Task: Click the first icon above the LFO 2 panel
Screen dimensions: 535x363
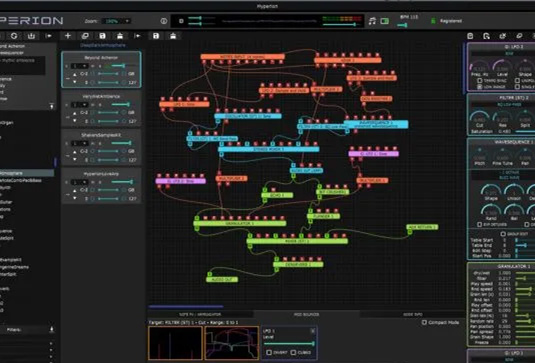Action: coord(470,36)
